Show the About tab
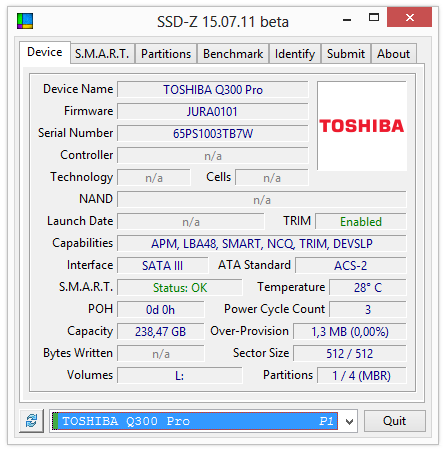This screenshot has height=450, width=446. click(x=393, y=54)
